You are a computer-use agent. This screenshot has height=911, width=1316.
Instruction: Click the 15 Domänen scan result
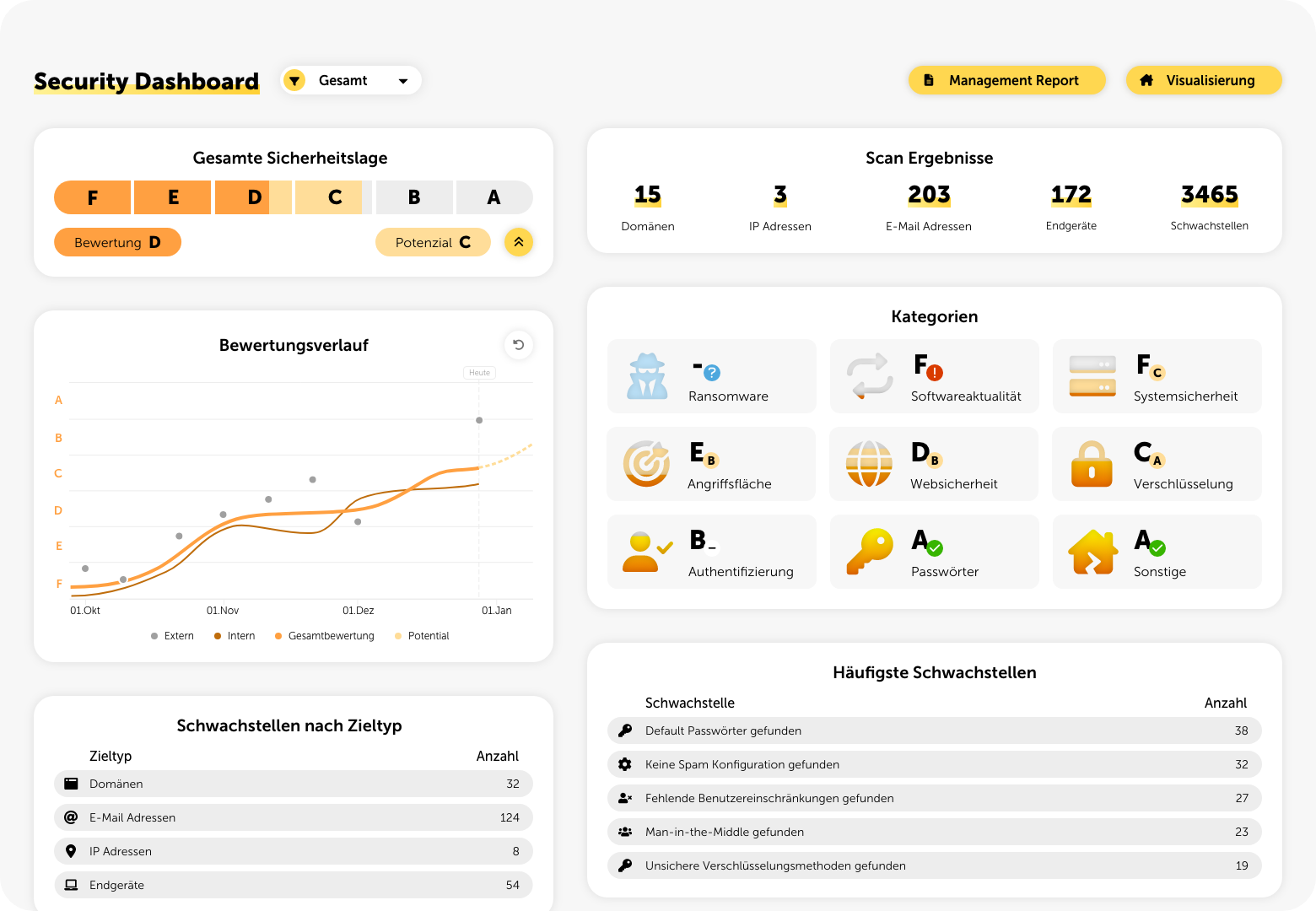coord(648,208)
